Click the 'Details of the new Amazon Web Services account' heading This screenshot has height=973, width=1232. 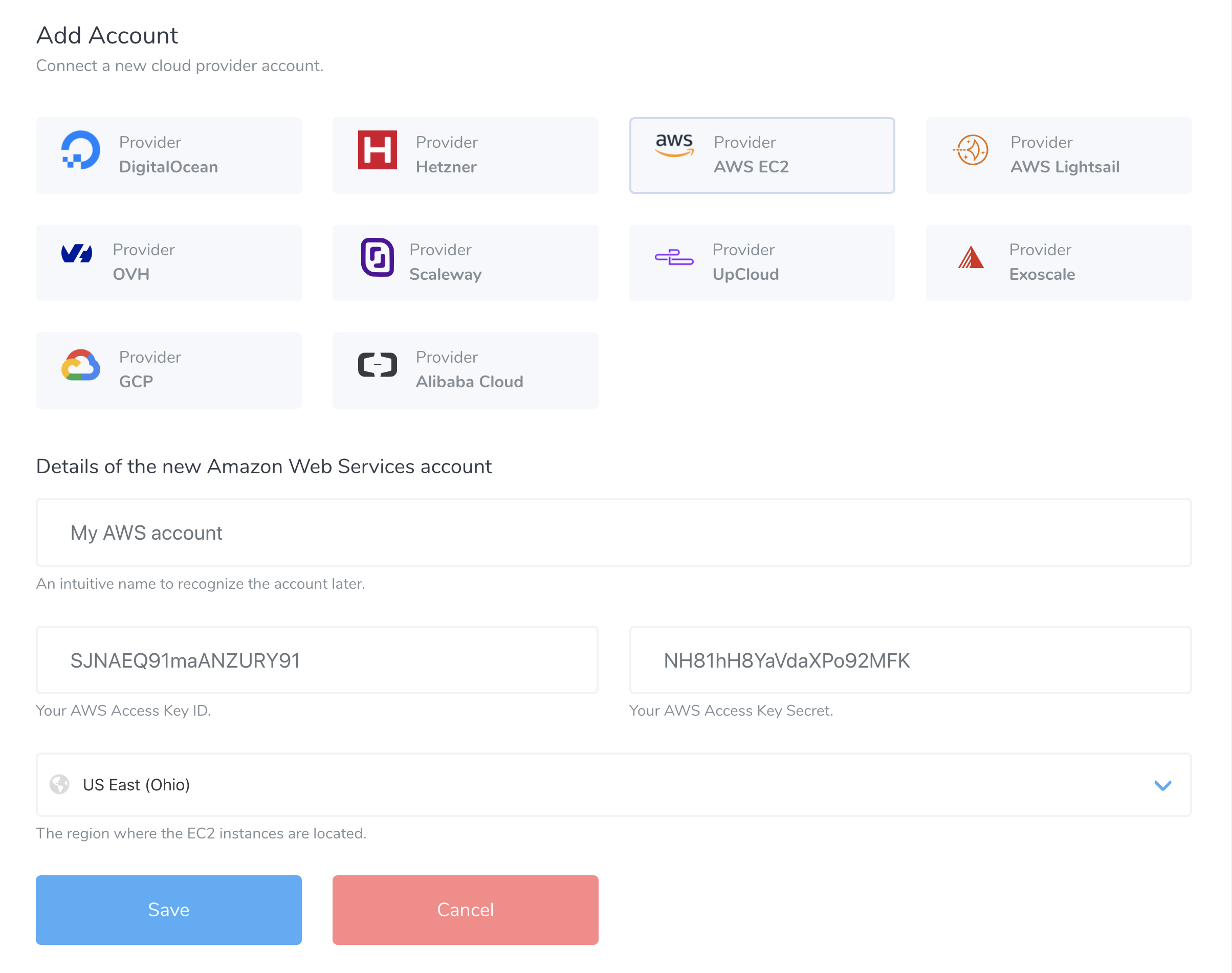[x=263, y=467]
